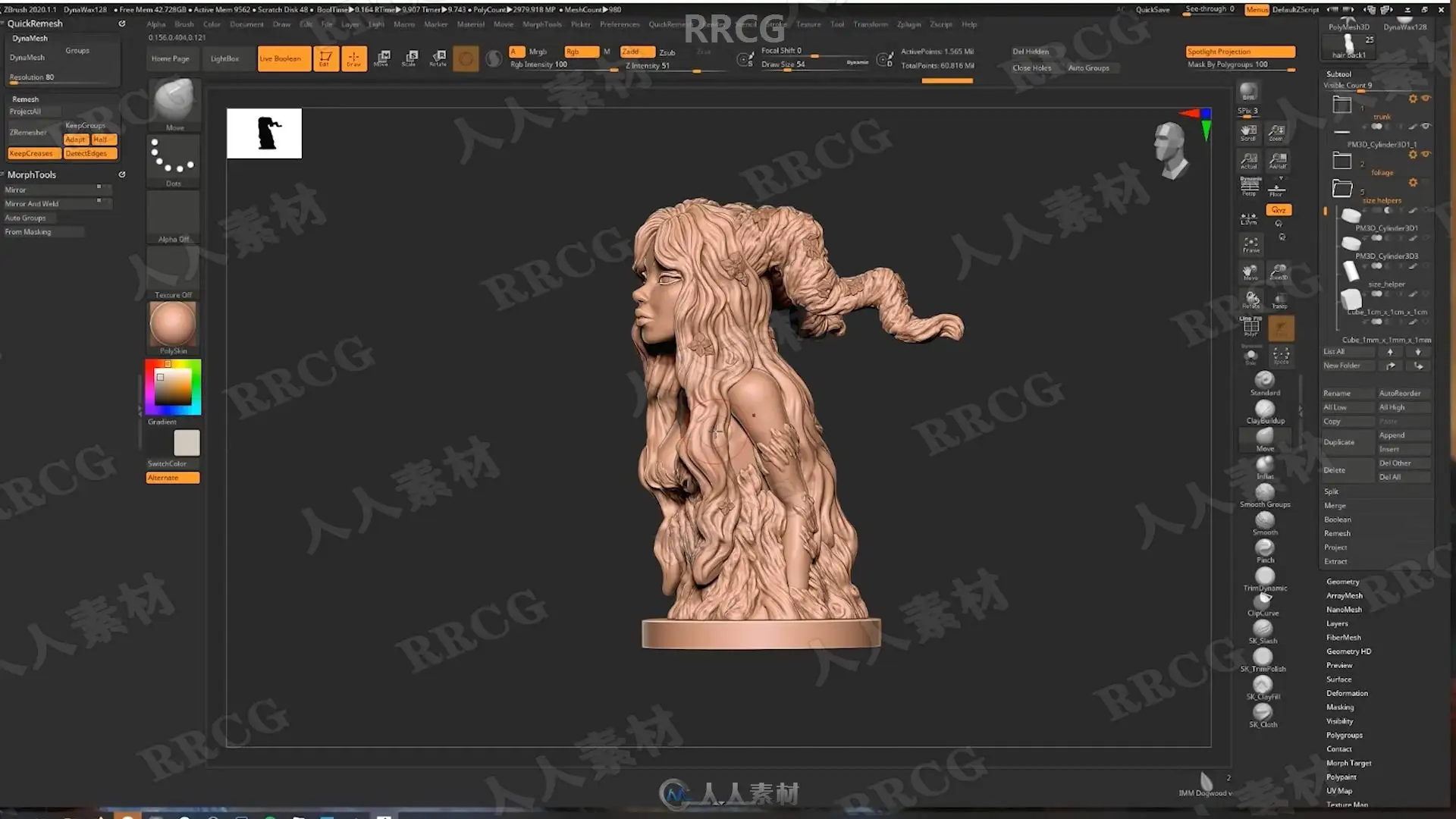The width and height of the screenshot is (1456, 819).
Task: Toggle Rgb paint mode
Action: pyautogui.click(x=582, y=52)
